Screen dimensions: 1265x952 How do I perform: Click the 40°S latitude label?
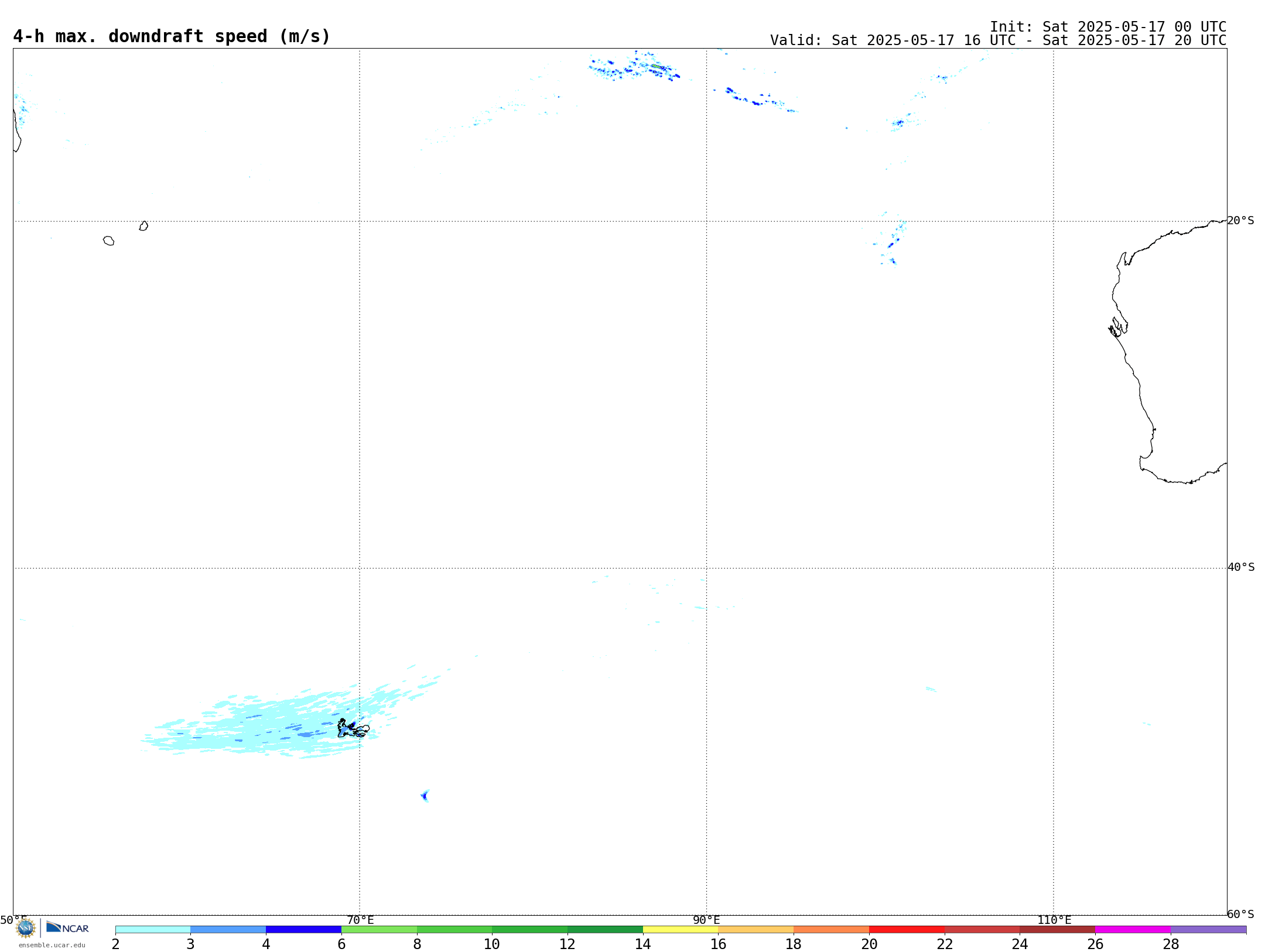(x=1241, y=567)
